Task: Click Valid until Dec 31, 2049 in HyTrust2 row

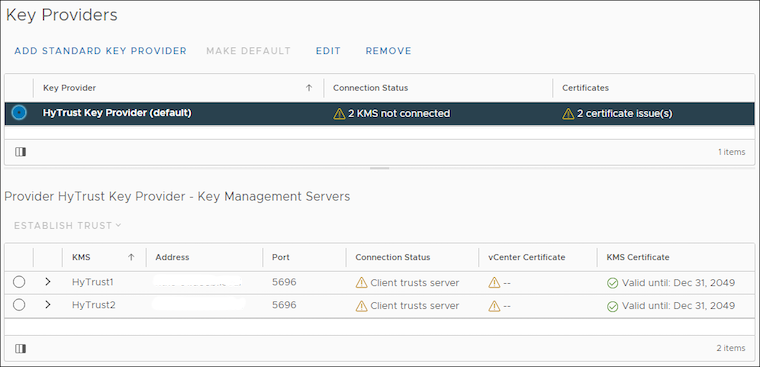Action: point(678,306)
